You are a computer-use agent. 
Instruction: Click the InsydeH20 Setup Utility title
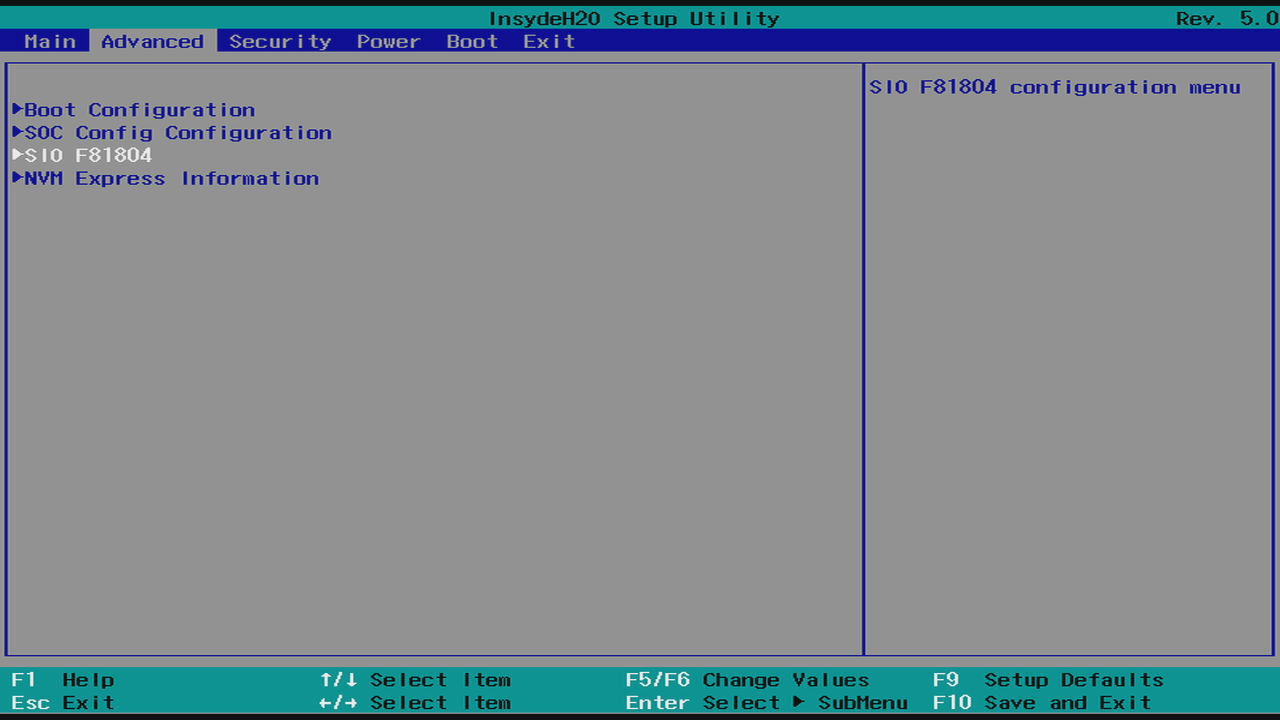[x=634, y=18]
